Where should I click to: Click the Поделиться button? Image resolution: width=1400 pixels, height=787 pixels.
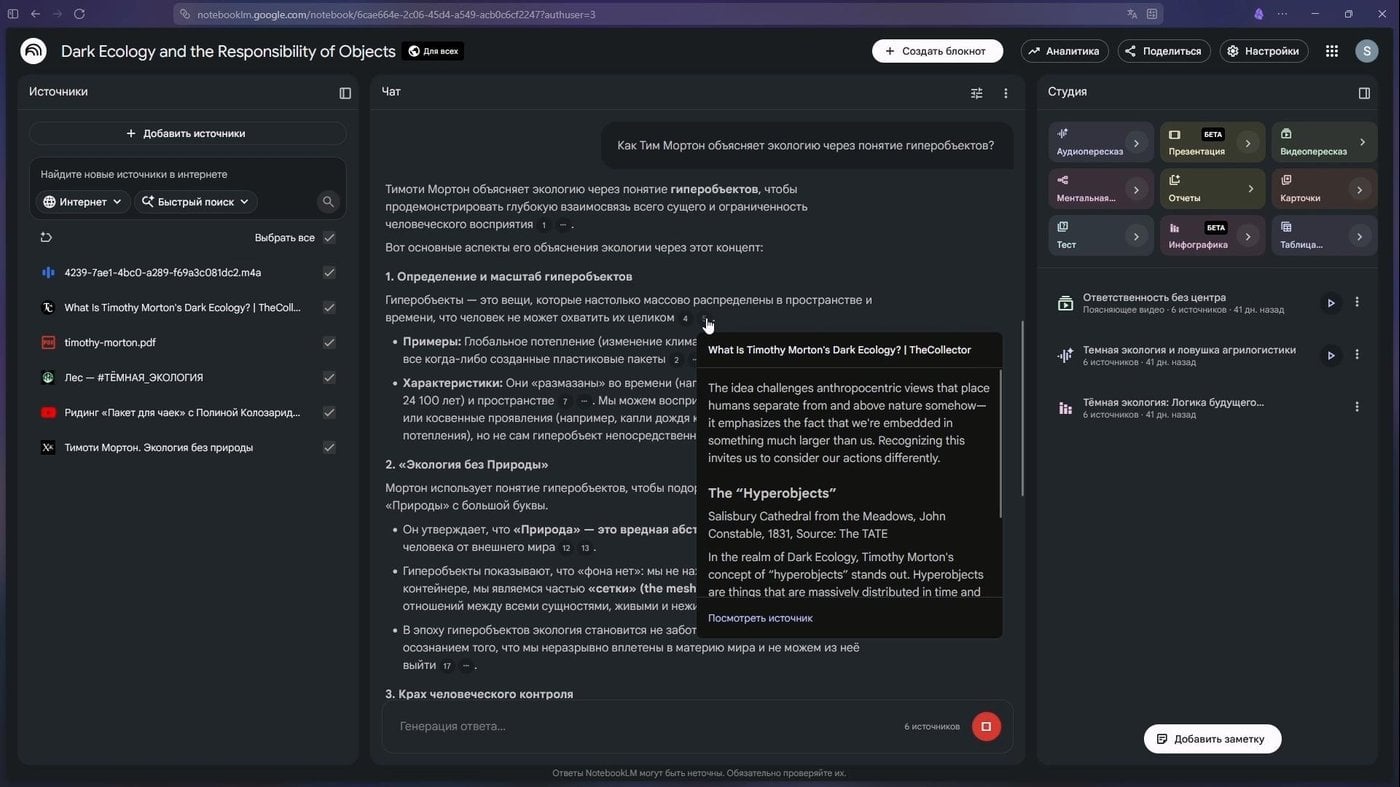1164,51
